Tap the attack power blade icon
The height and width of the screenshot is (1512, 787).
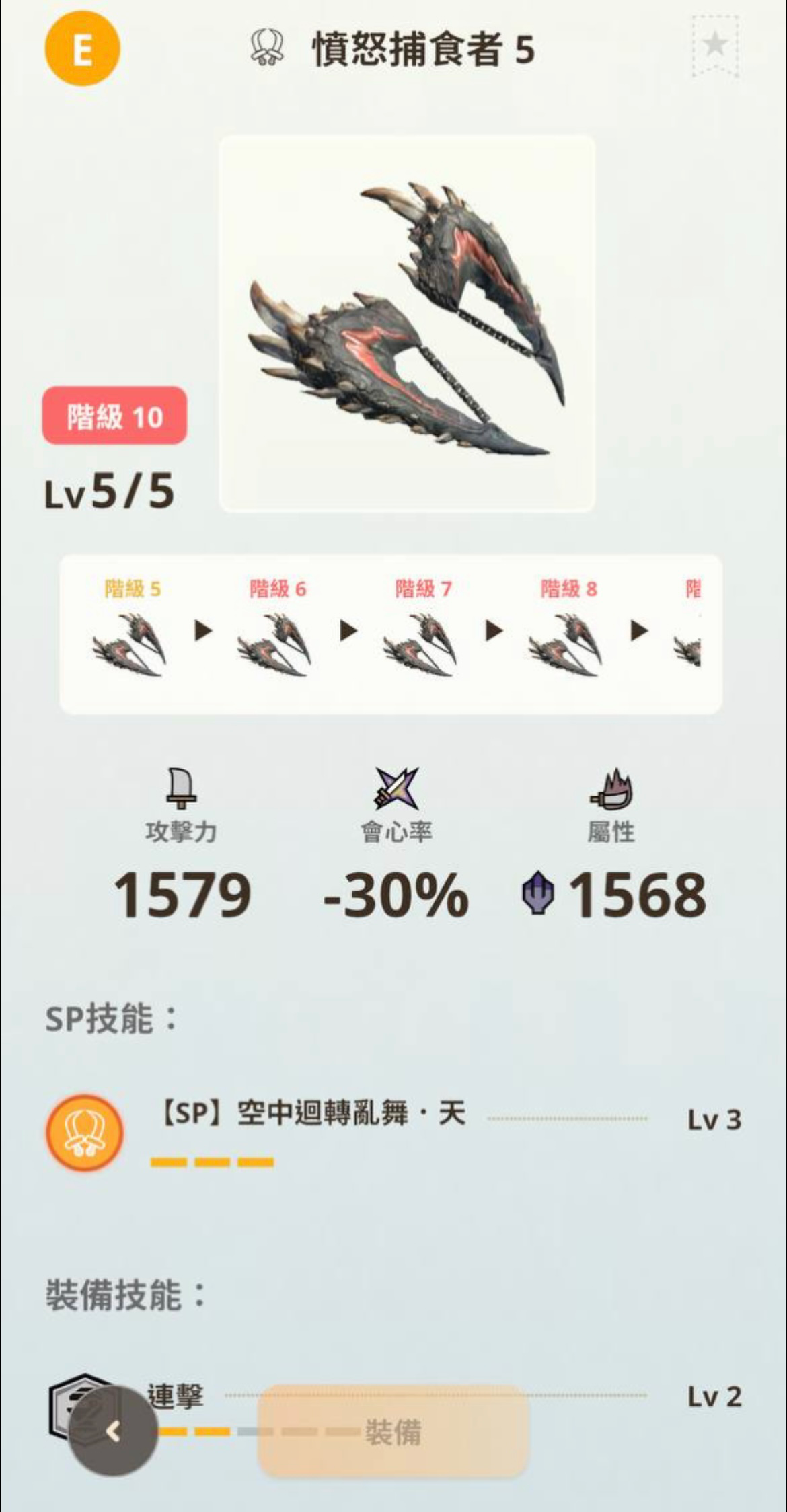click(x=181, y=788)
